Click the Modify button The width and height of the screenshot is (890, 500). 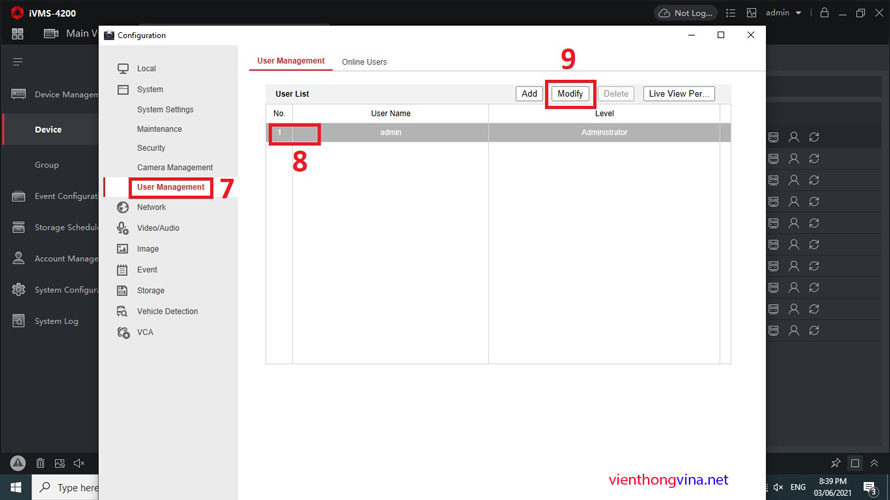(x=570, y=94)
